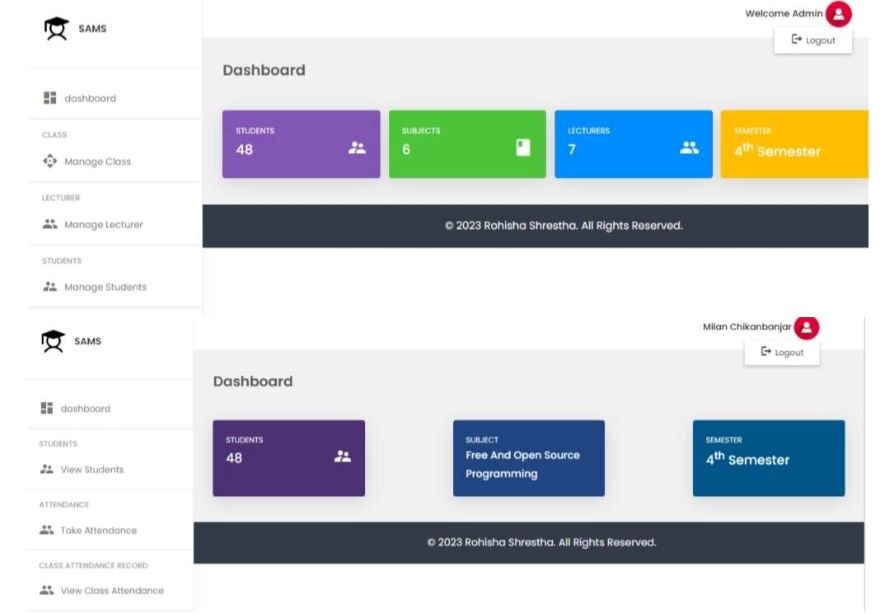This screenshot has height=614, width=890.
Task: Click the Manage Lecturer sidebar icon
Action: pos(50,224)
